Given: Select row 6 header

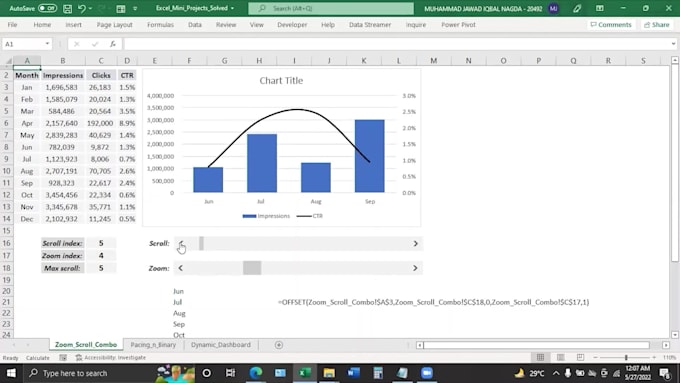Looking at the screenshot, I should (x=6, y=123).
